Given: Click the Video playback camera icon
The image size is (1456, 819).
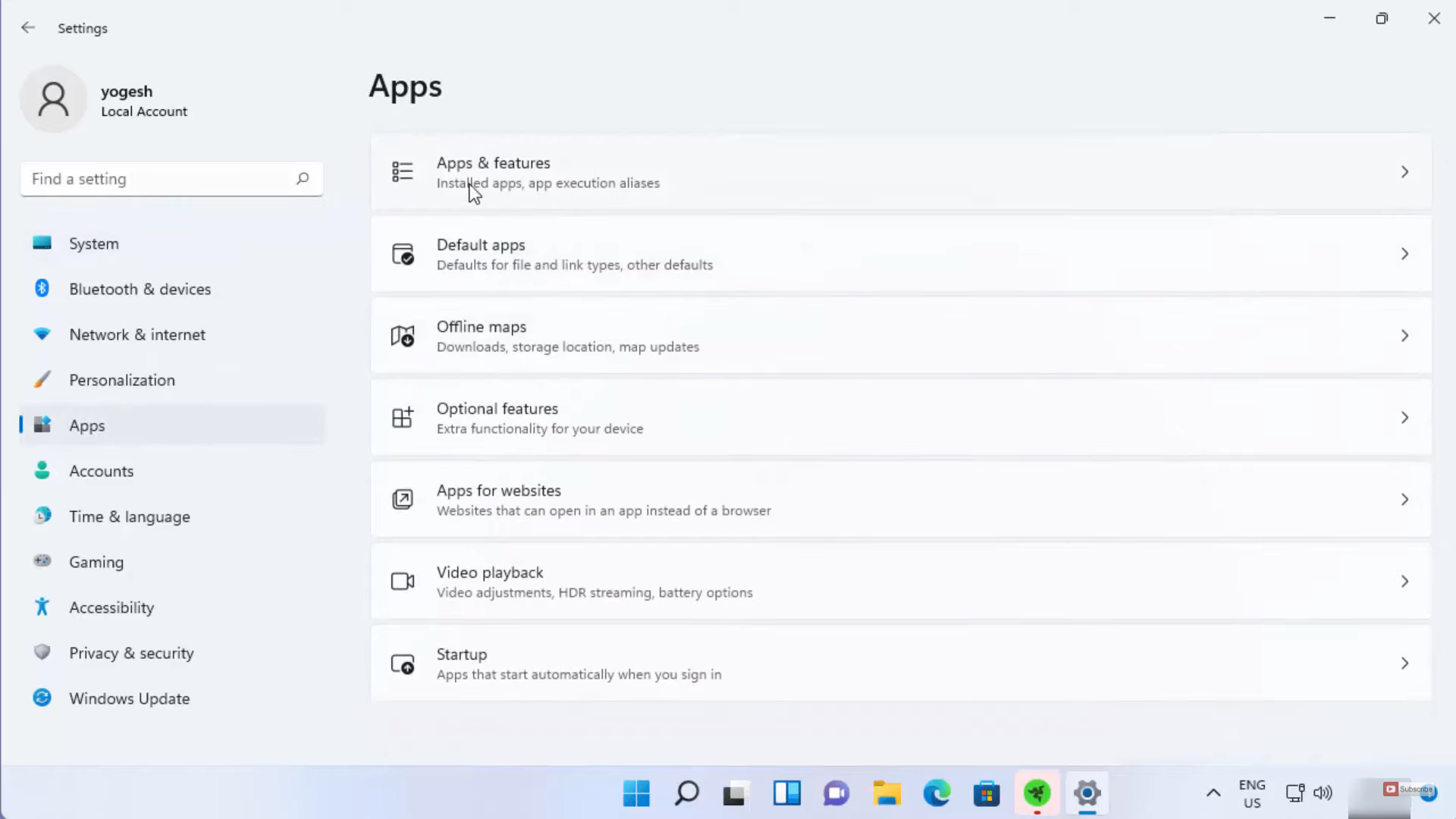Looking at the screenshot, I should tap(402, 582).
